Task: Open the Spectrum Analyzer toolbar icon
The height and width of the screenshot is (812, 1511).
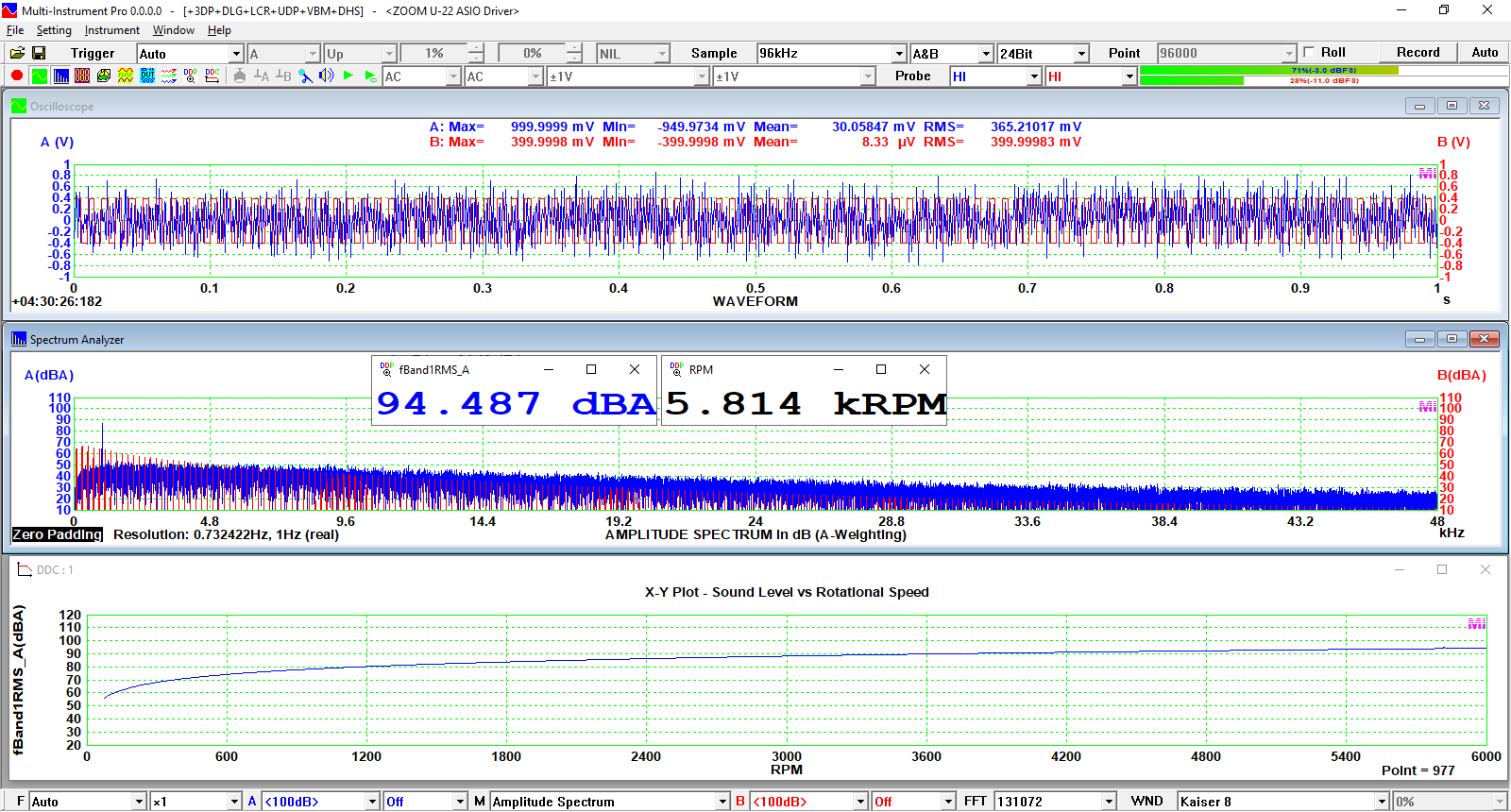Action: point(60,76)
